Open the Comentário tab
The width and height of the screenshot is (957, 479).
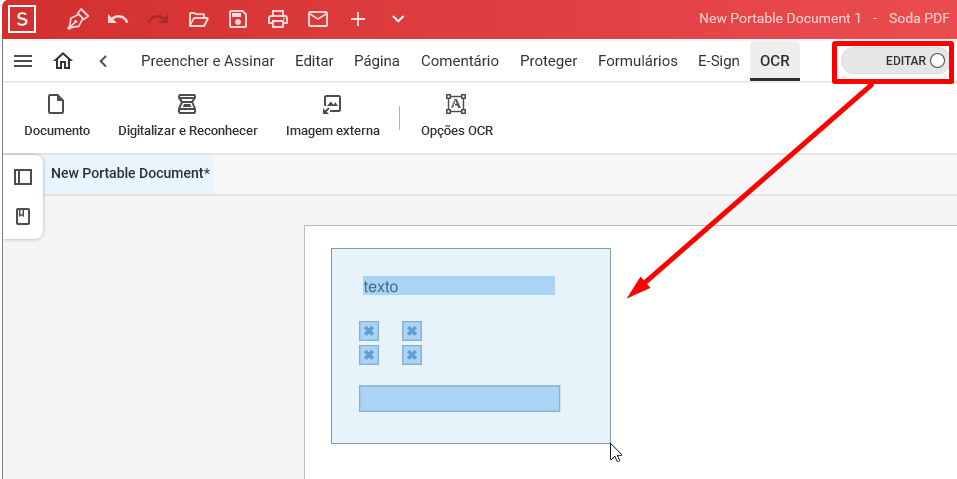[460, 61]
